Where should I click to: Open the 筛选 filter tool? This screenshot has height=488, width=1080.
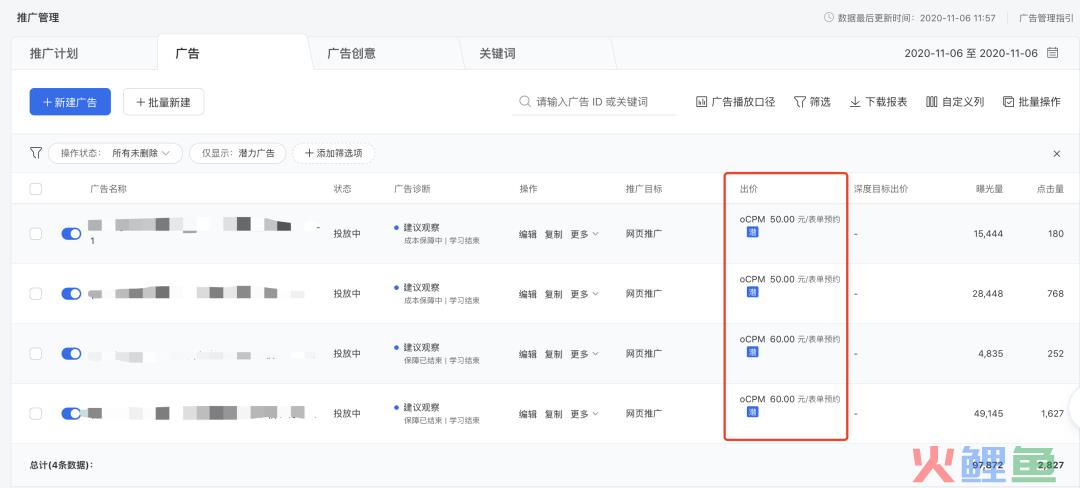(x=812, y=102)
